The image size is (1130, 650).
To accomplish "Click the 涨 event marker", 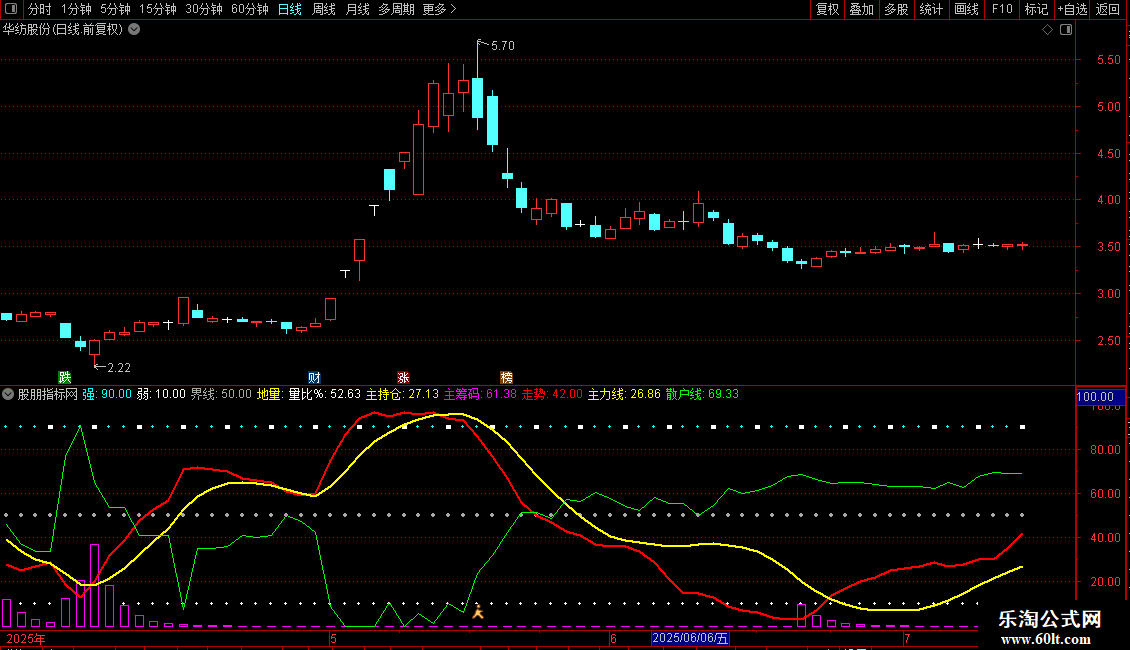I will pyautogui.click(x=404, y=378).
